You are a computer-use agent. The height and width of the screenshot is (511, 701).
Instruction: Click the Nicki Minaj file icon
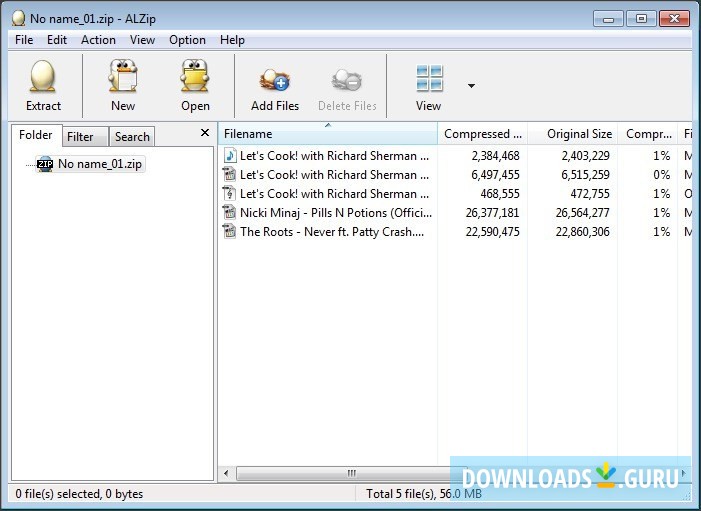tap(229, 212)
